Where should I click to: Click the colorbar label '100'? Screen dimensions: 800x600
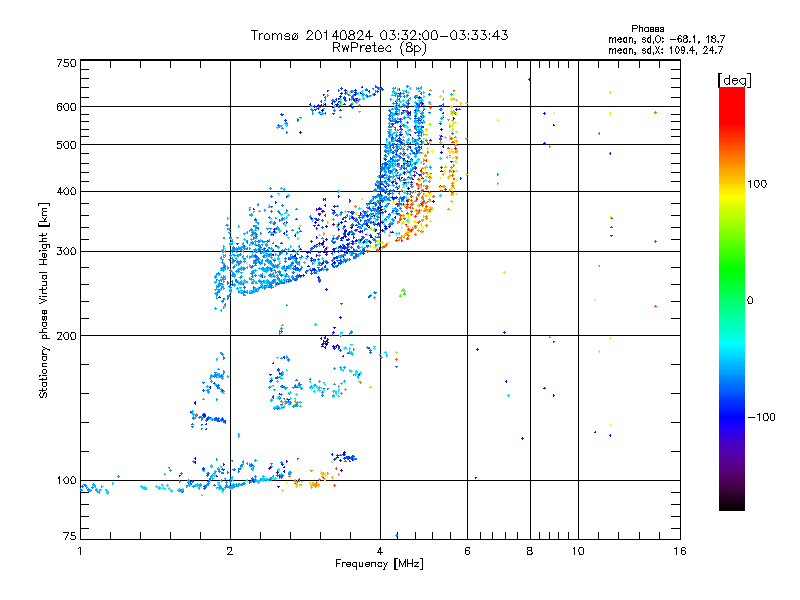(x=757, y=184)
